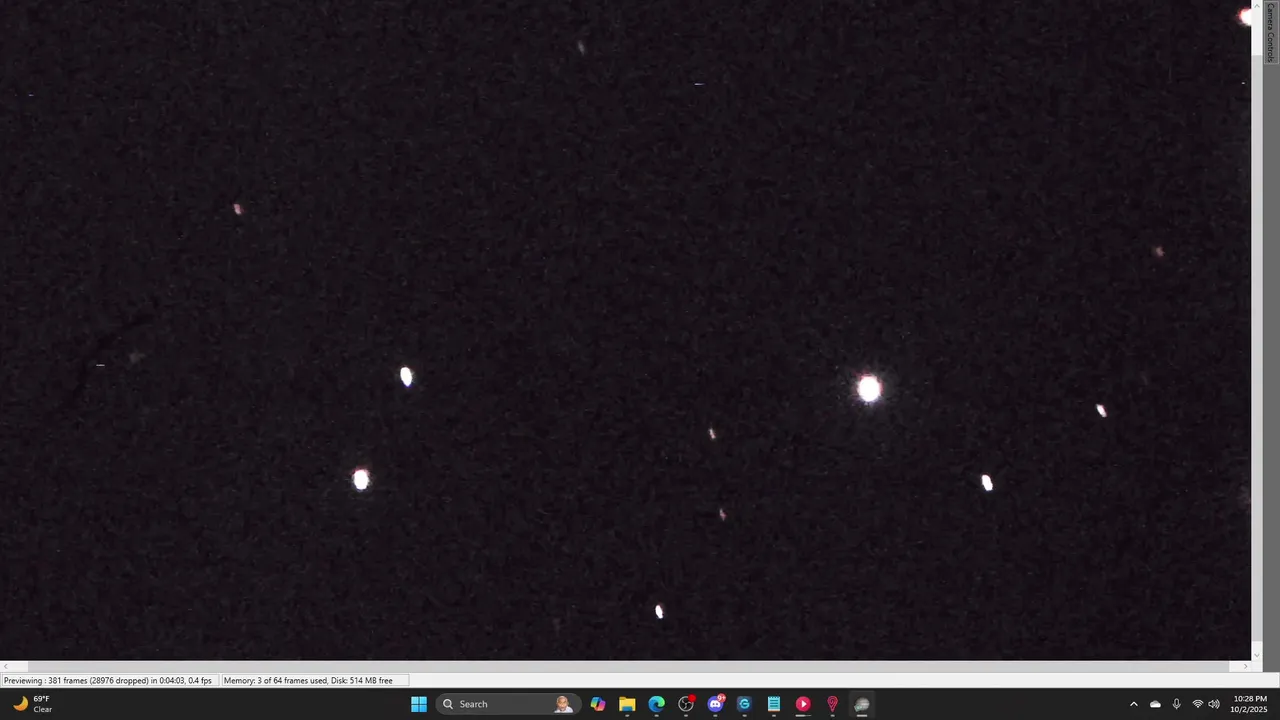Launch Microsoft Edge from the taskbar
Viewport: 1280px width, 720px height.
[656, 704]
